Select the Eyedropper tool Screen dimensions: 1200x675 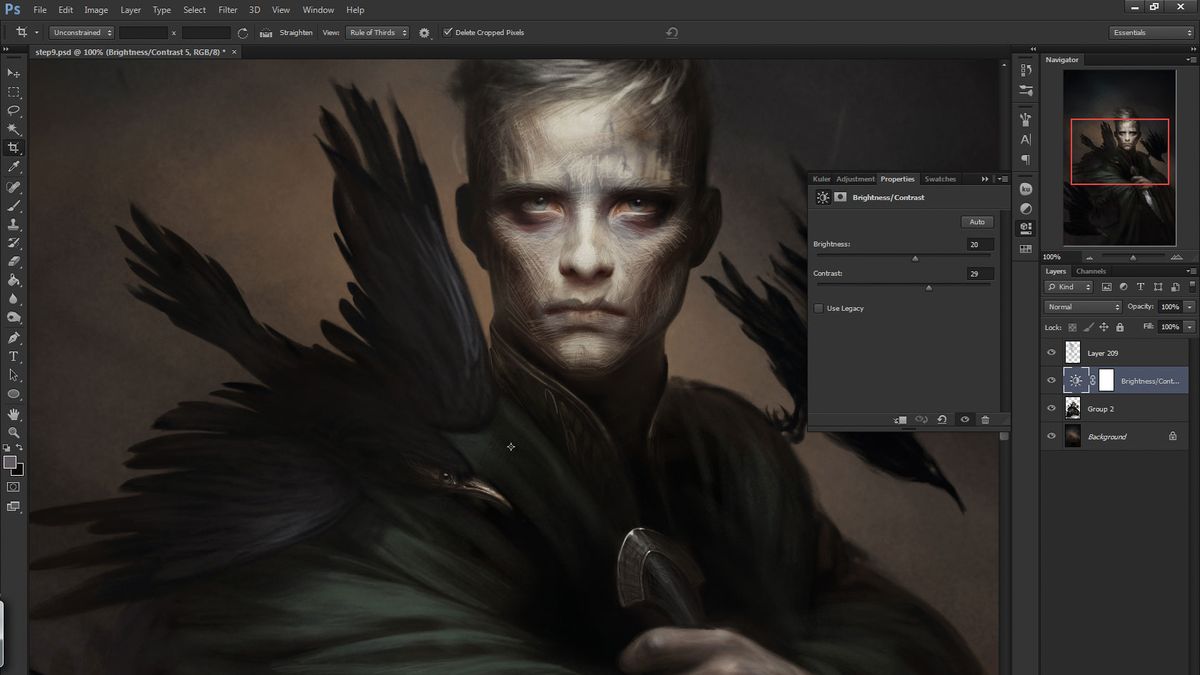(14, 167)
